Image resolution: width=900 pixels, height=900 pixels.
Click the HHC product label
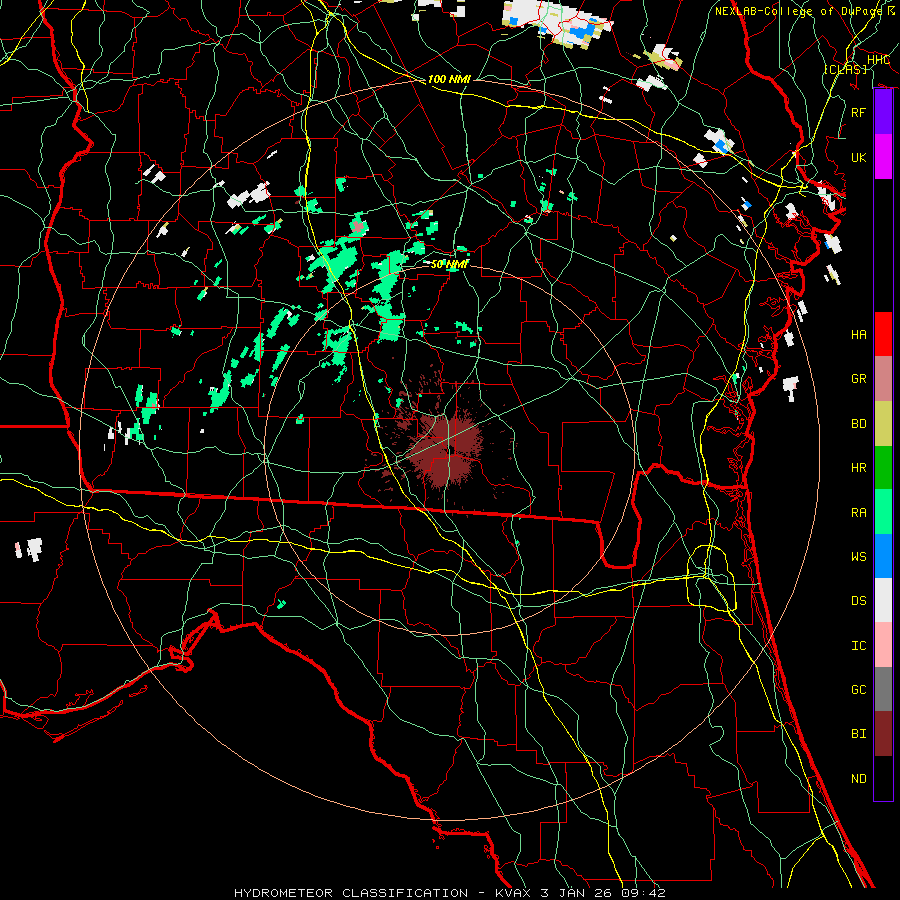coord(878,60)
